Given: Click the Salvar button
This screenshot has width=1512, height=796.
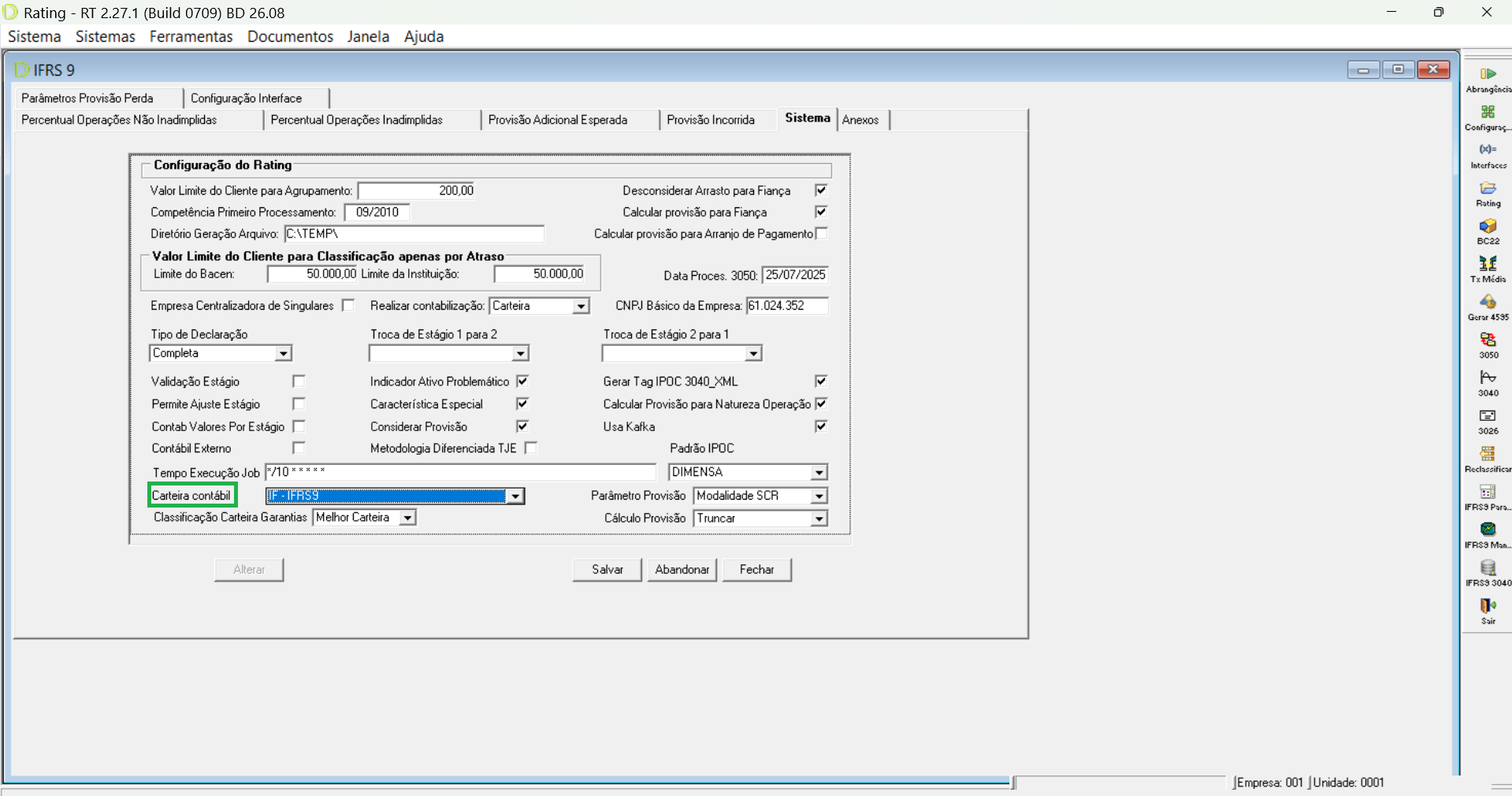Looking at the screenshot, I should 607,569.
